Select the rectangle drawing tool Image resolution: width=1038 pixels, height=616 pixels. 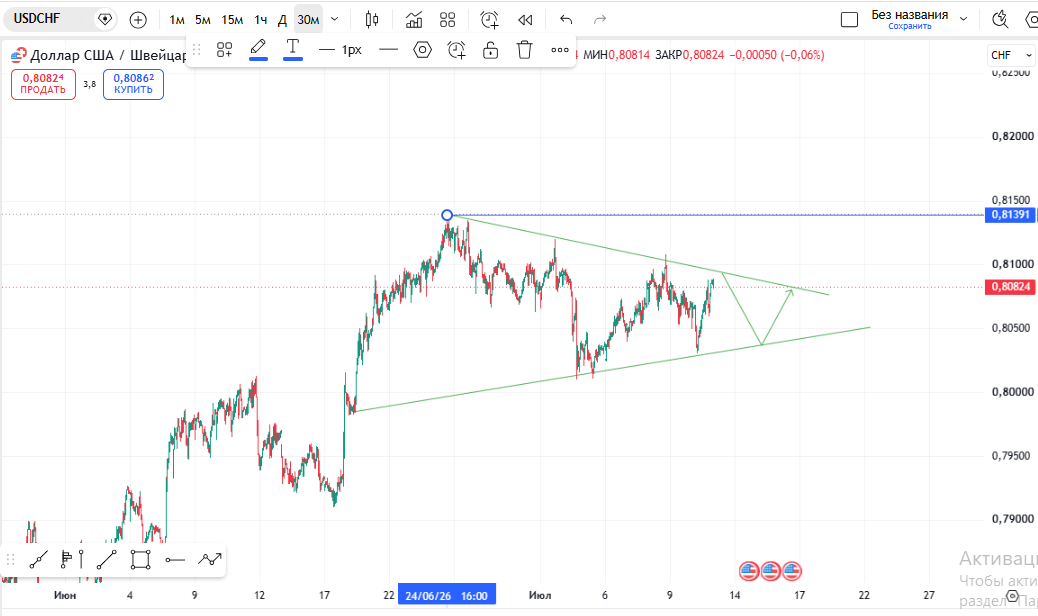(x=140, y=560)
